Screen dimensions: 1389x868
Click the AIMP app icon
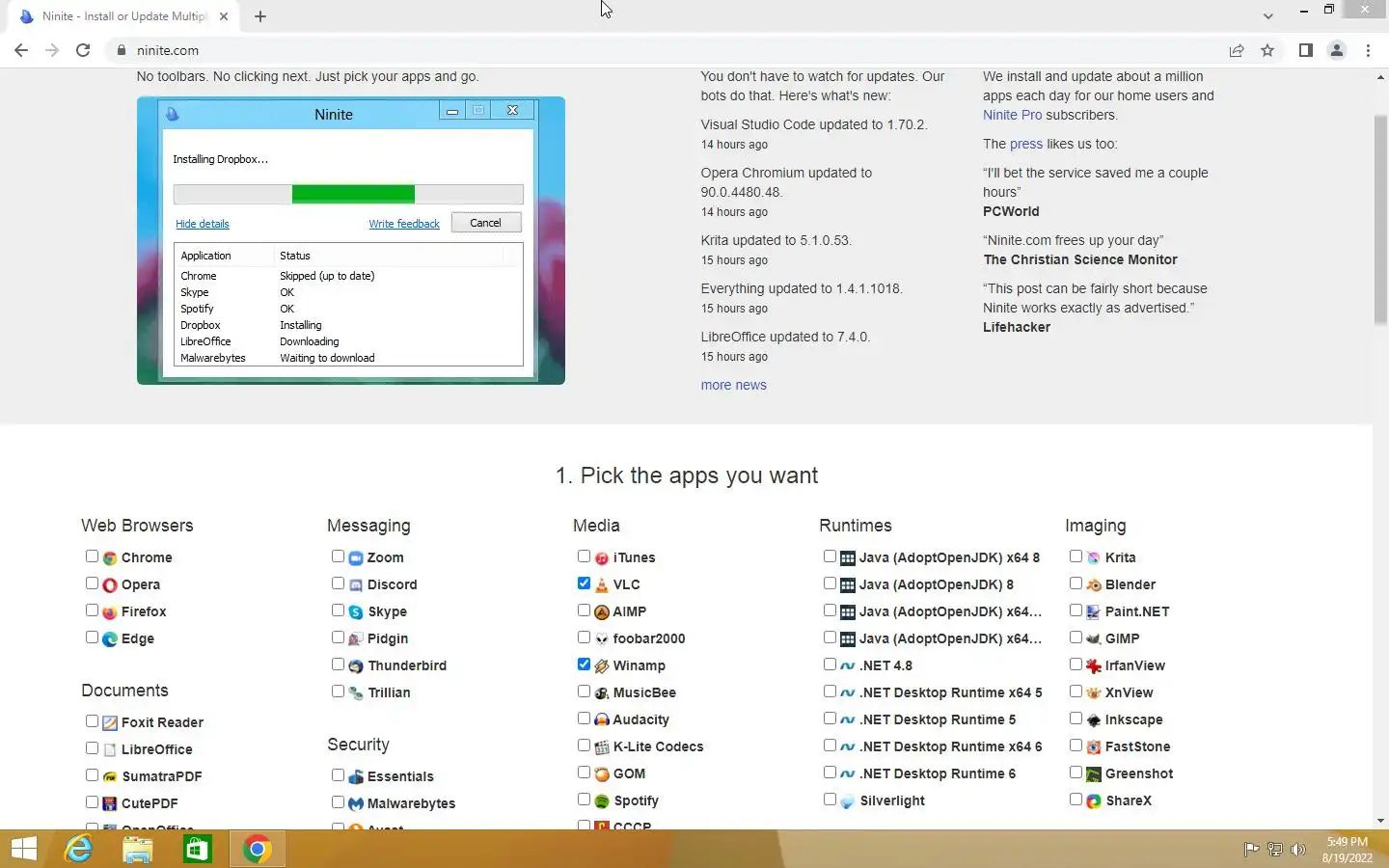(x=602, y=611)
